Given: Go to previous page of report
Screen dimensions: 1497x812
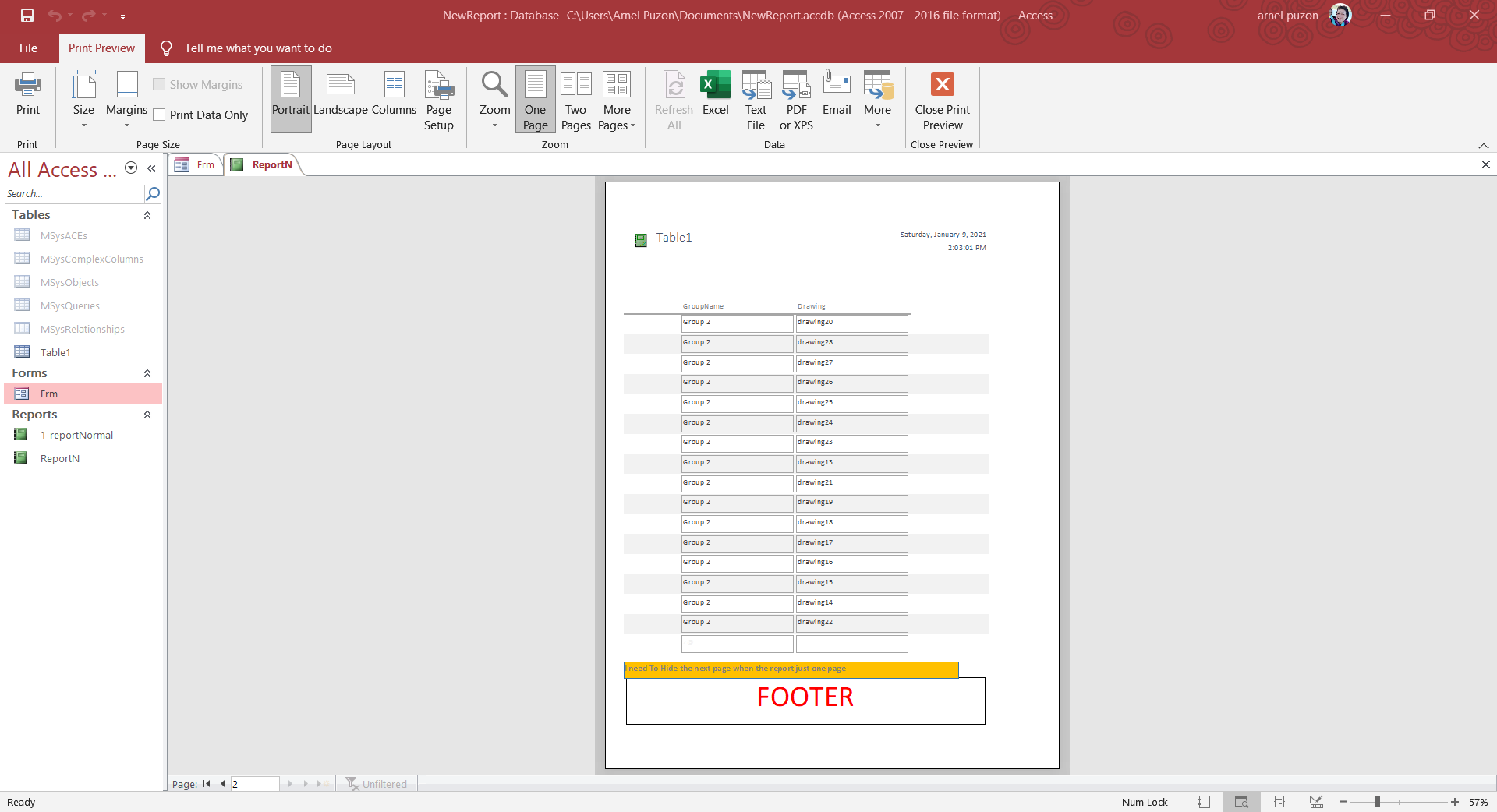Looking at the screenshot, I should 223,784.
